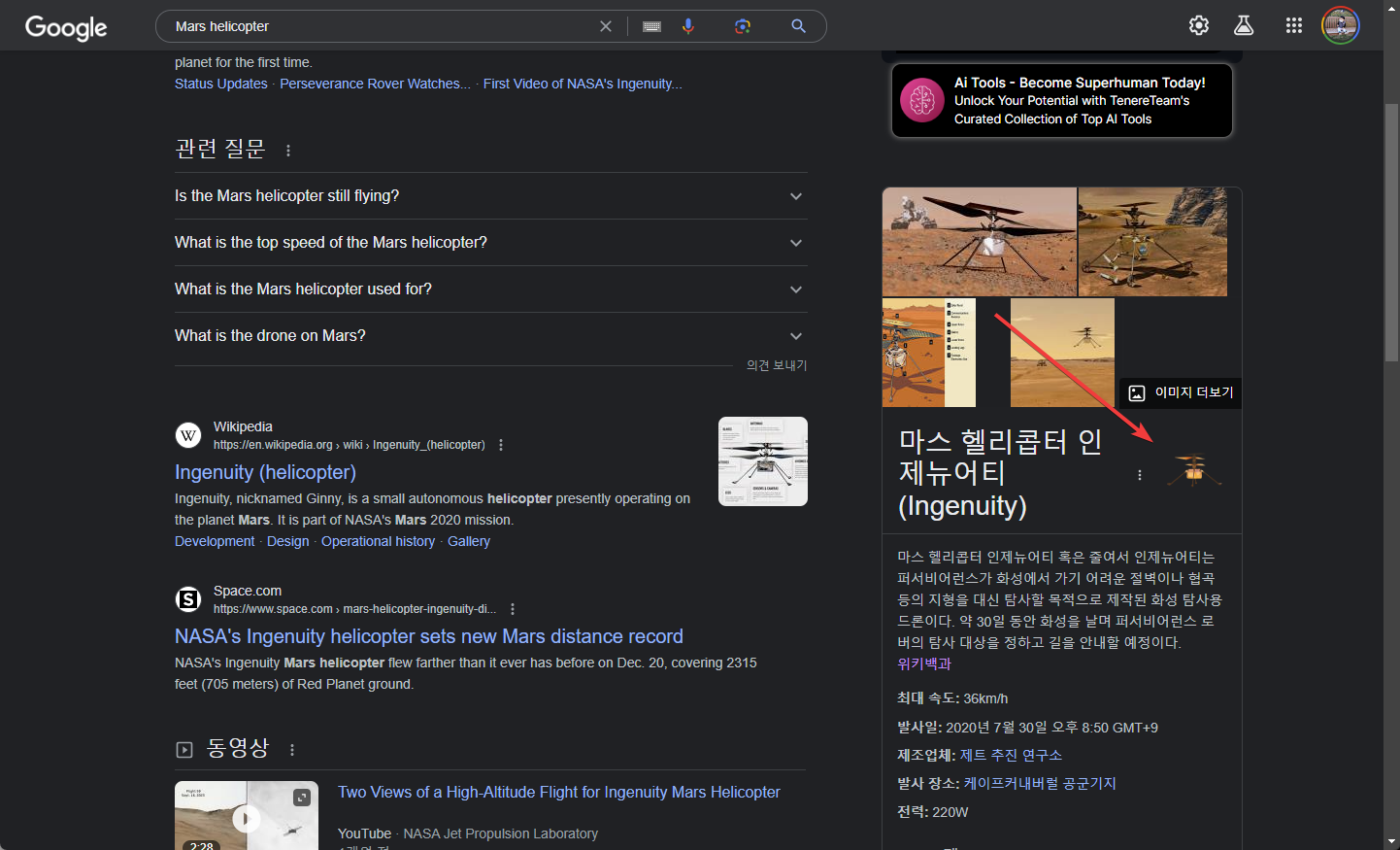
Task: Open the Google apps grid
Action: (1294, 25)
